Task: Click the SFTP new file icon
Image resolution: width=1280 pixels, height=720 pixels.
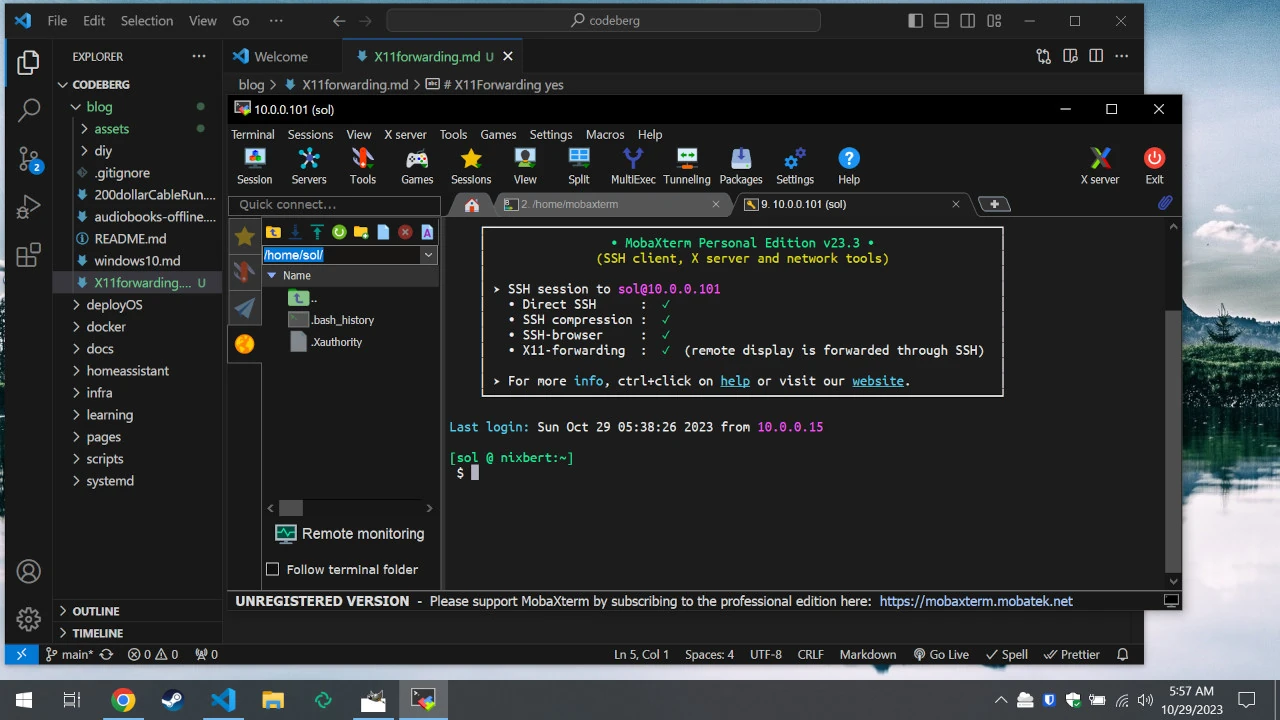Action: click(383, 232)
